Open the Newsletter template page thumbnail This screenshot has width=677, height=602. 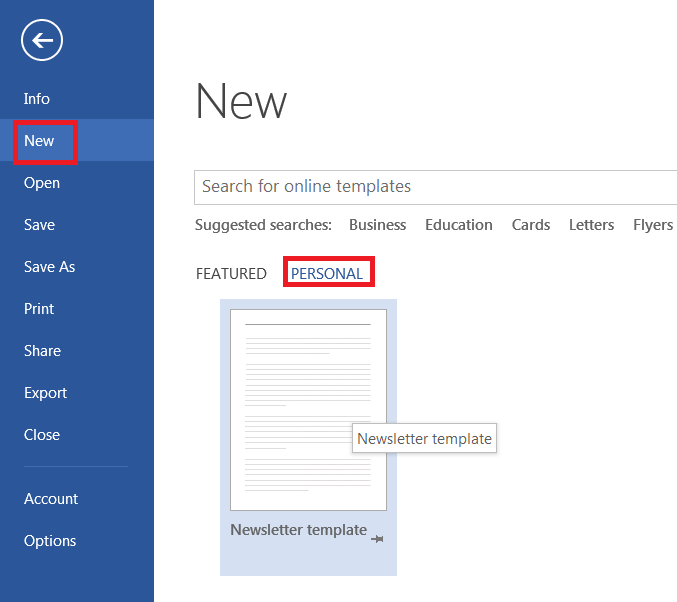(x=308, y=410)
